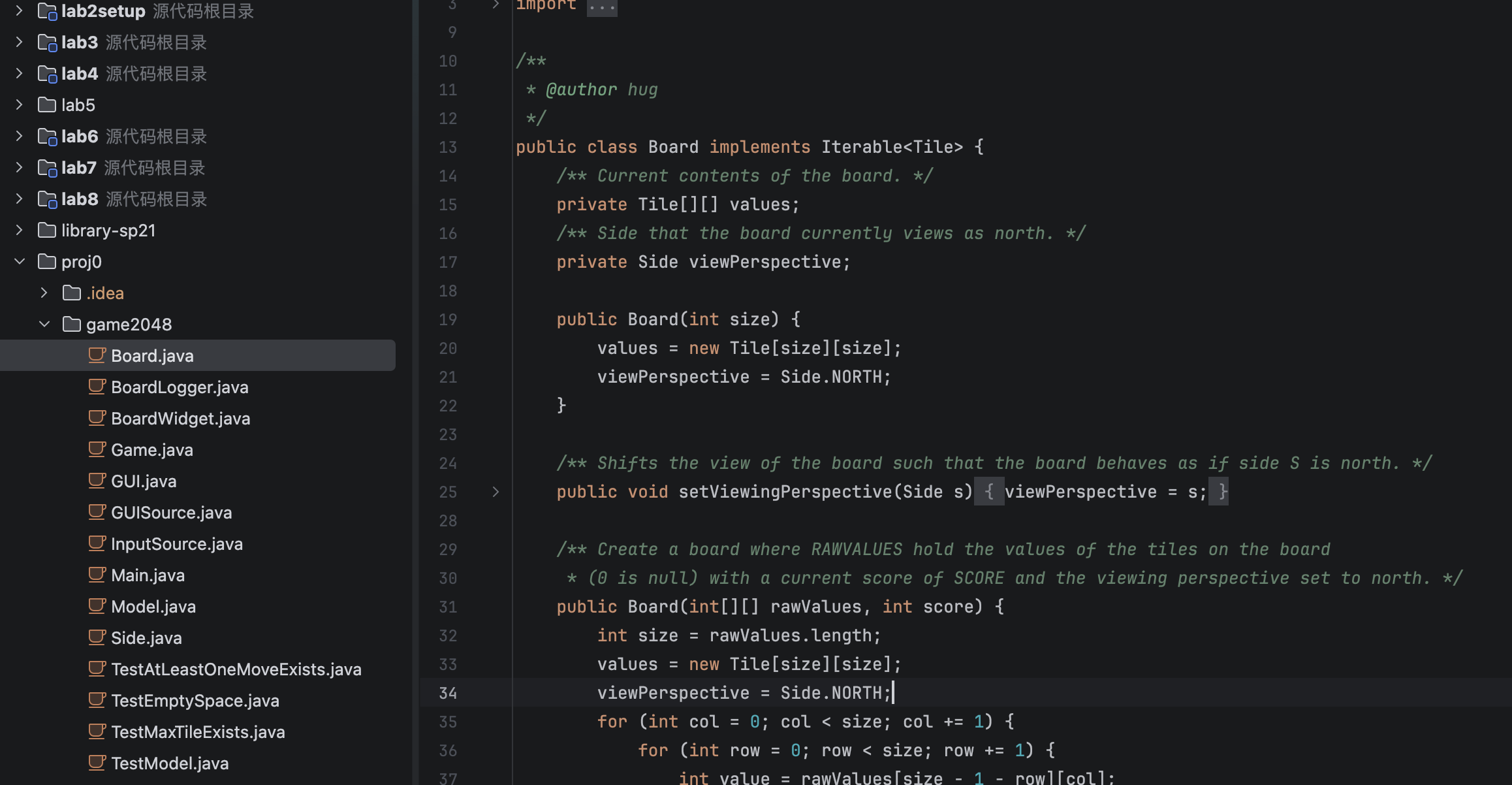
Task: Click the Model.java file icon
Action: 97,606
